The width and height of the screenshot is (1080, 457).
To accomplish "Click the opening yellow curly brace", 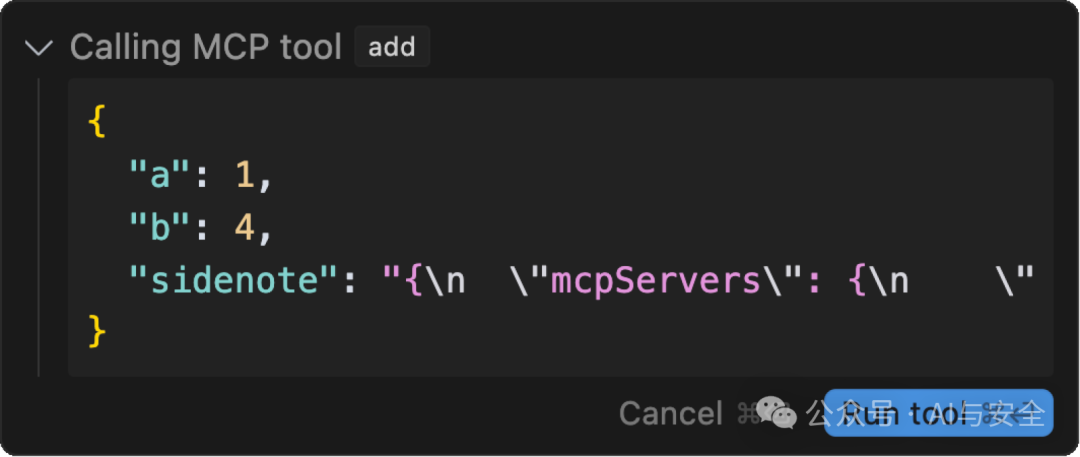I will 96,123.
